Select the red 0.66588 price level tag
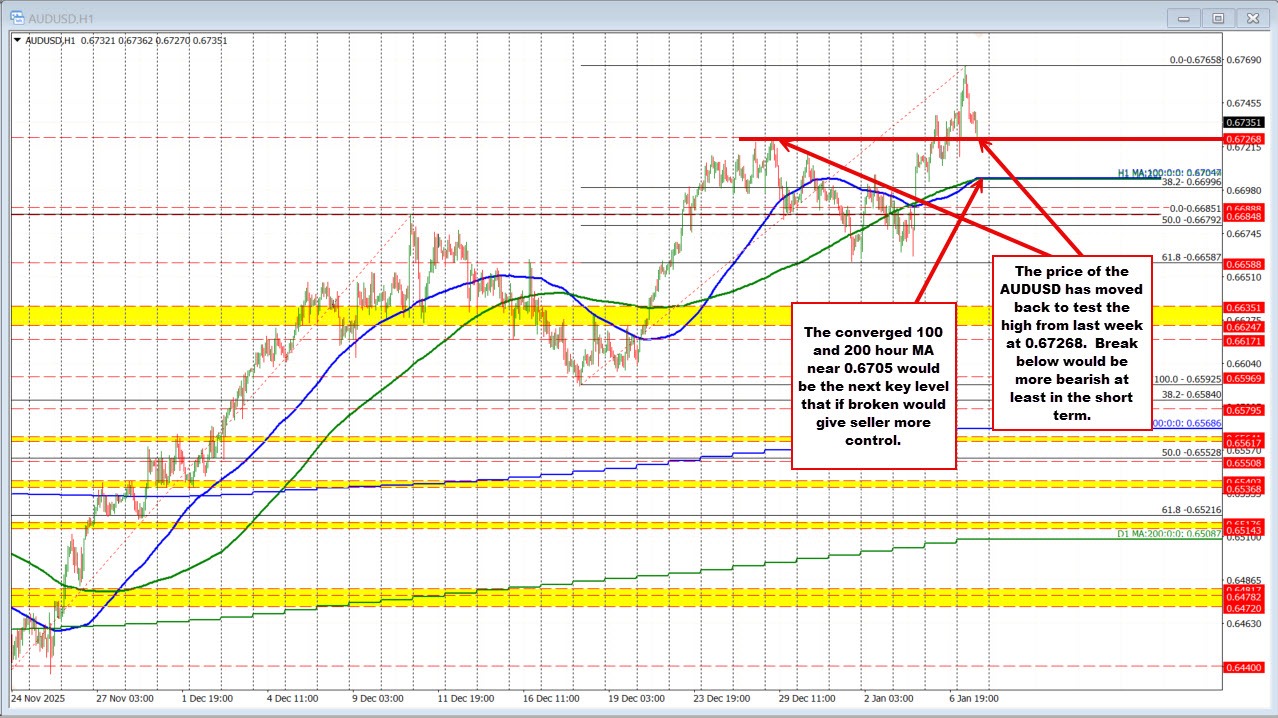The height and width of the screenshot is (718, 1278). tap(1242, 262)
